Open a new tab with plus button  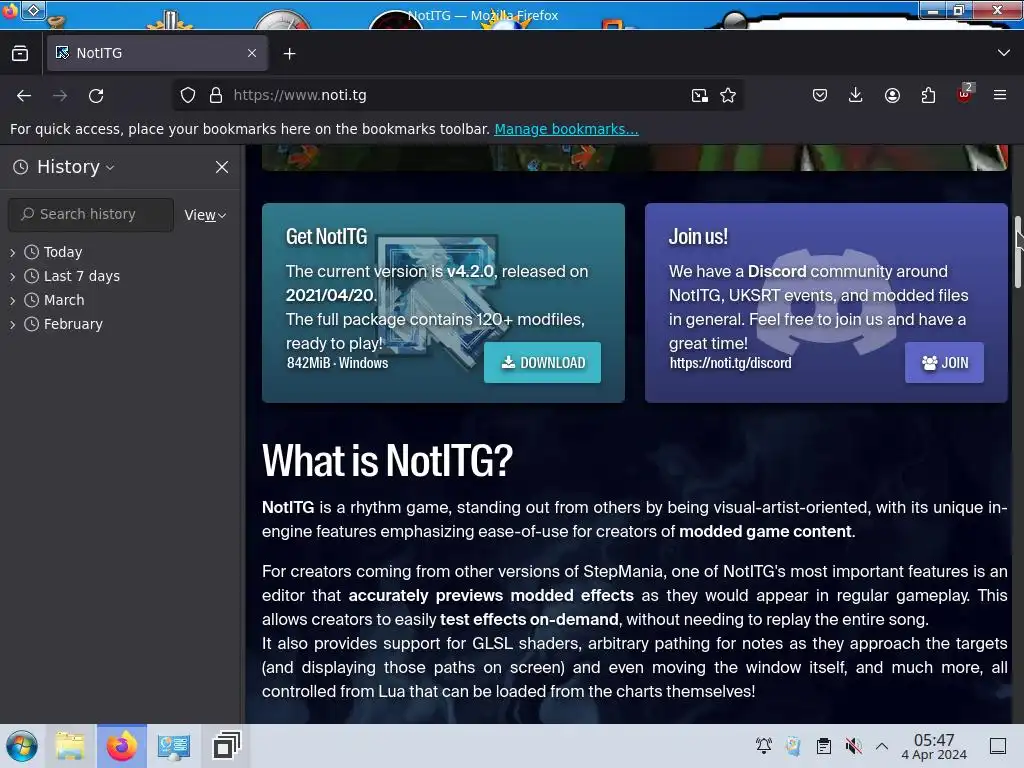pos(289,54)
